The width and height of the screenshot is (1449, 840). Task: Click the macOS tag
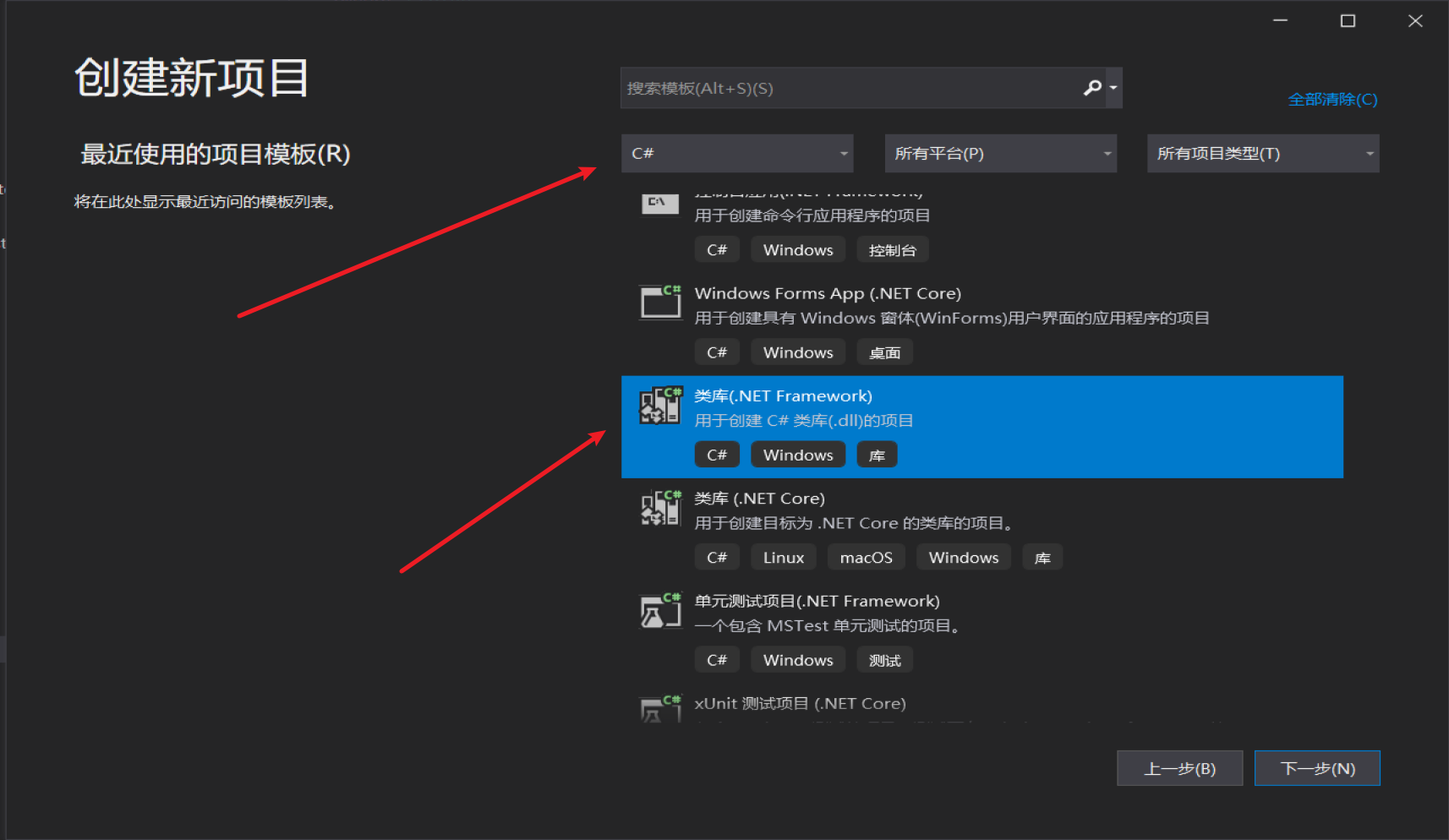867,558
